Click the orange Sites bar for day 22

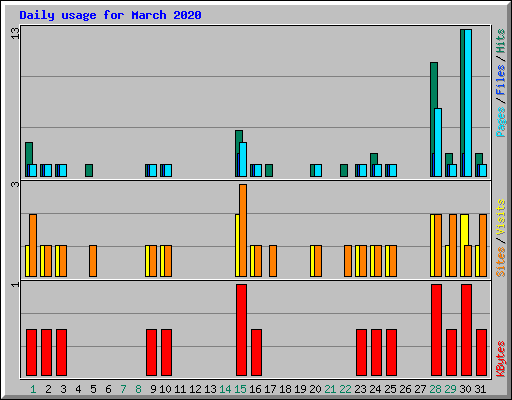[x=348, y=261]
